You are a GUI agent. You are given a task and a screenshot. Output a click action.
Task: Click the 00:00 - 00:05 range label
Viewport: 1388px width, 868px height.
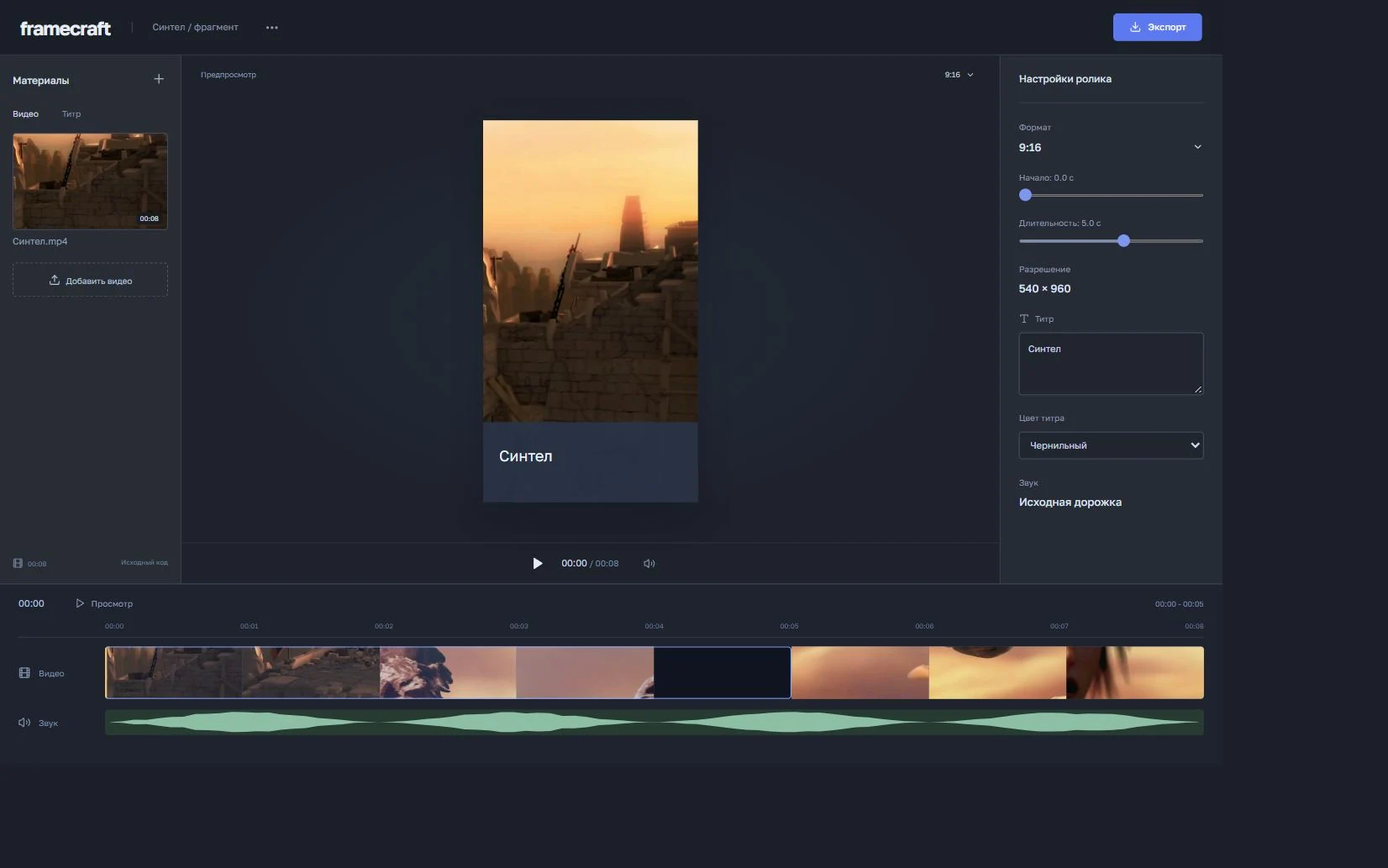[1179, 604]
